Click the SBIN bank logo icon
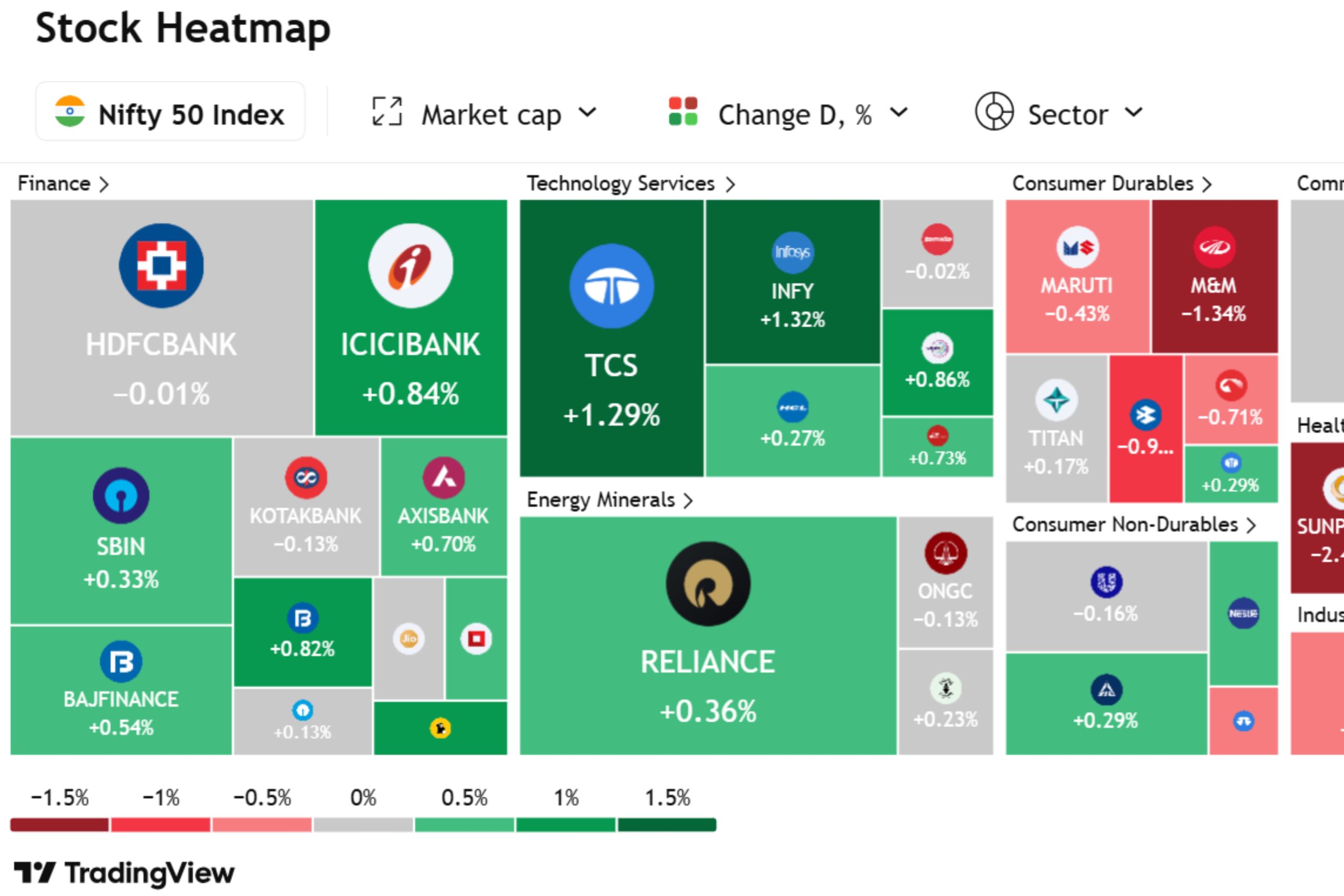Viewport: 1344px width, 896px height. click(x=121, y=495)
